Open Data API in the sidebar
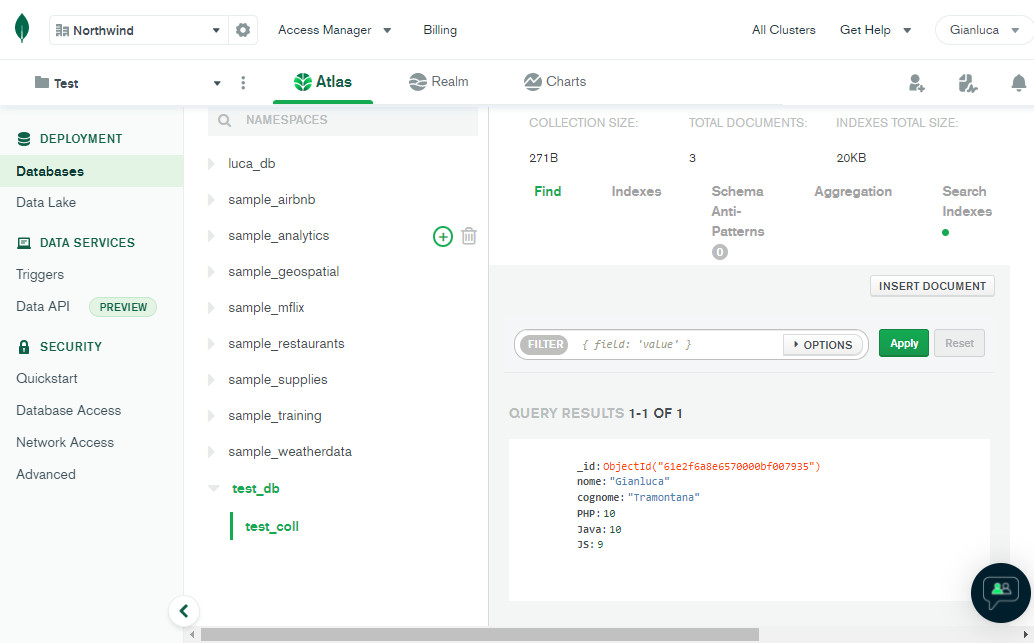This screenshot has height=643, width=1034. (x=43, y=307)
